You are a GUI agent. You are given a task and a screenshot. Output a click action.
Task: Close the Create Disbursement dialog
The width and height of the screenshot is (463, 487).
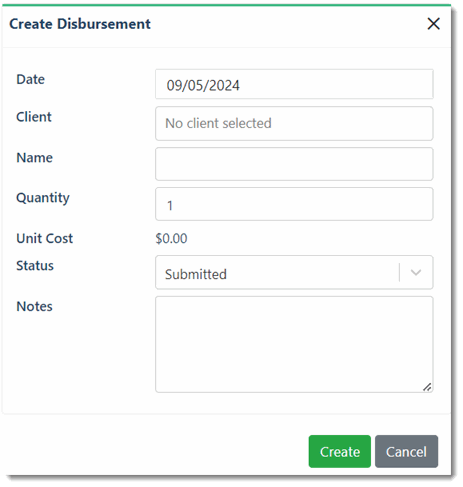coord(433,24)
